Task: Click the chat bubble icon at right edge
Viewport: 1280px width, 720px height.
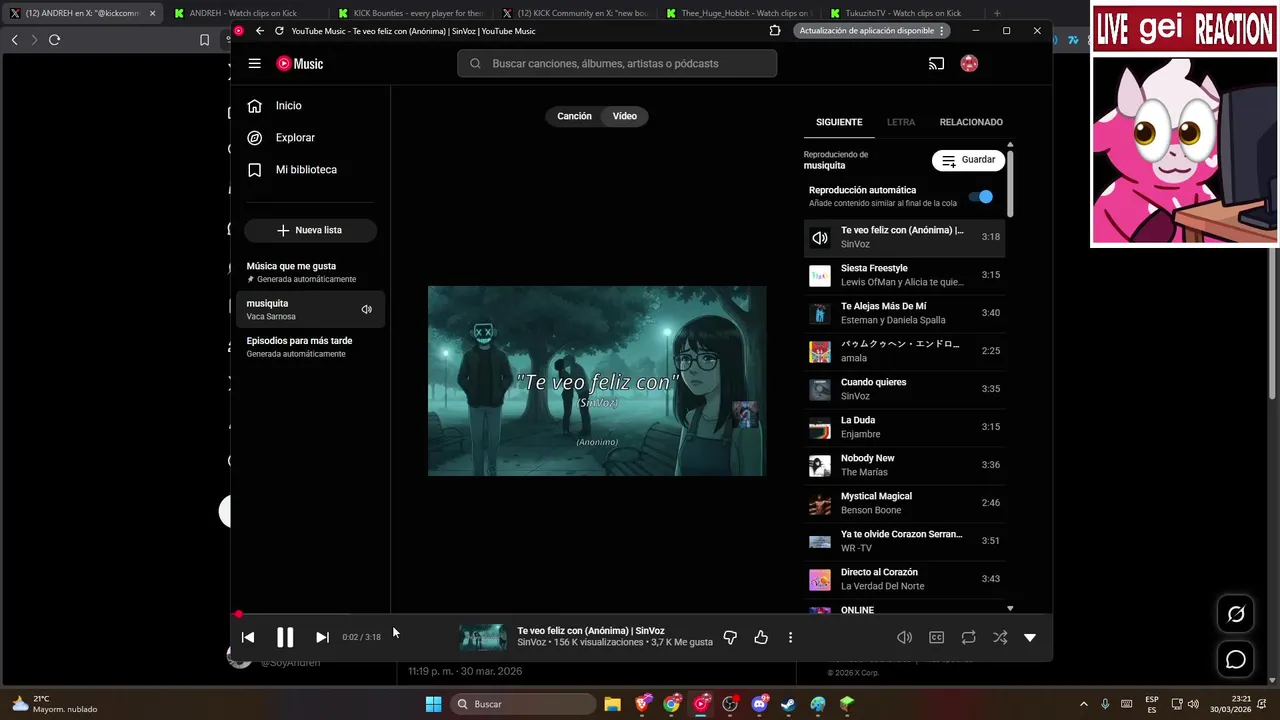Action: (x=1236, y=660)
